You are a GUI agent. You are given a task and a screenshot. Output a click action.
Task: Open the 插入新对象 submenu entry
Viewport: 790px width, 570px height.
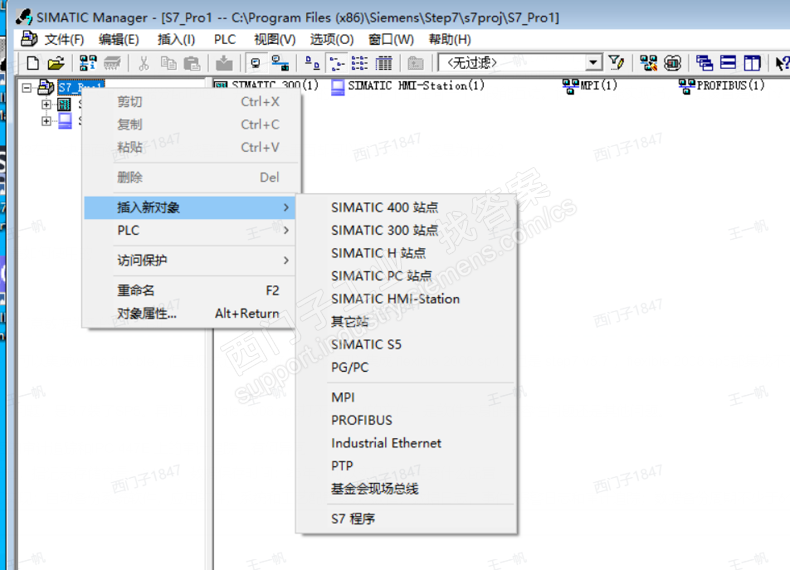[190, 208]
